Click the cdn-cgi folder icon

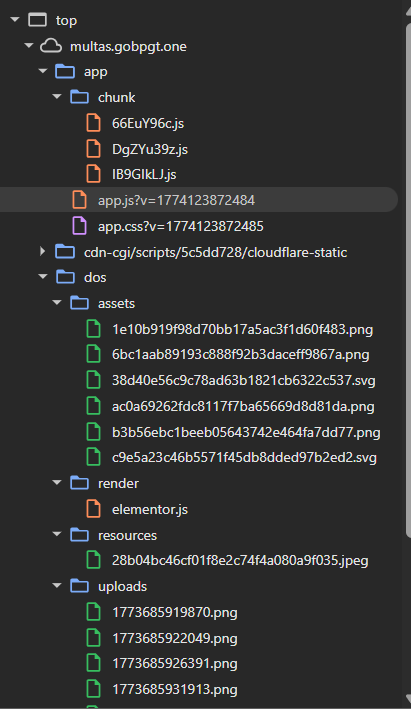pyautogui.click(x=65, y=251)
